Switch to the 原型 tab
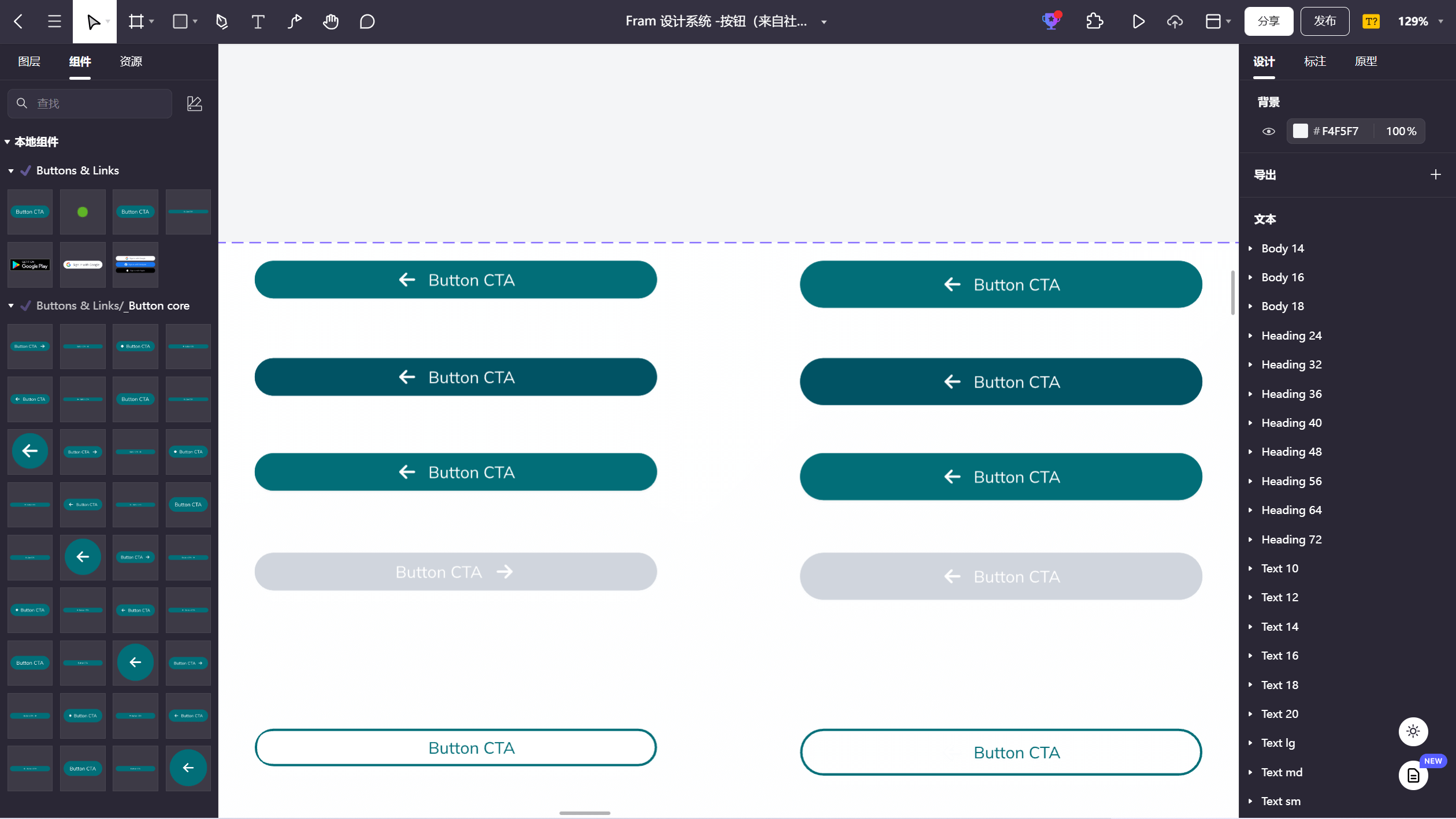 [1366, 61]
